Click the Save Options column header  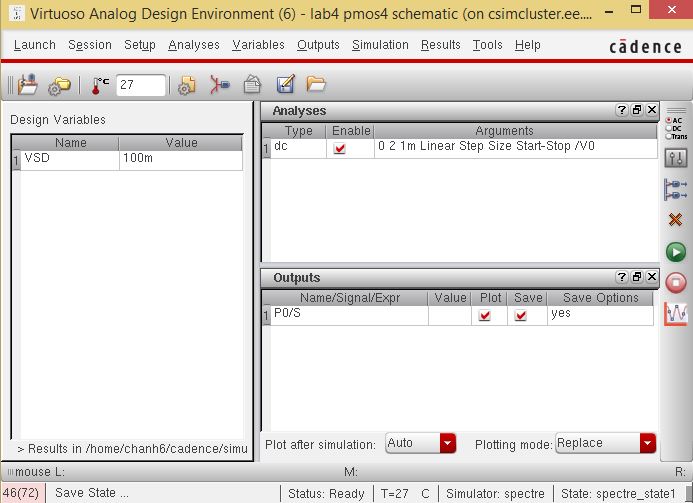tap(600, 298)
